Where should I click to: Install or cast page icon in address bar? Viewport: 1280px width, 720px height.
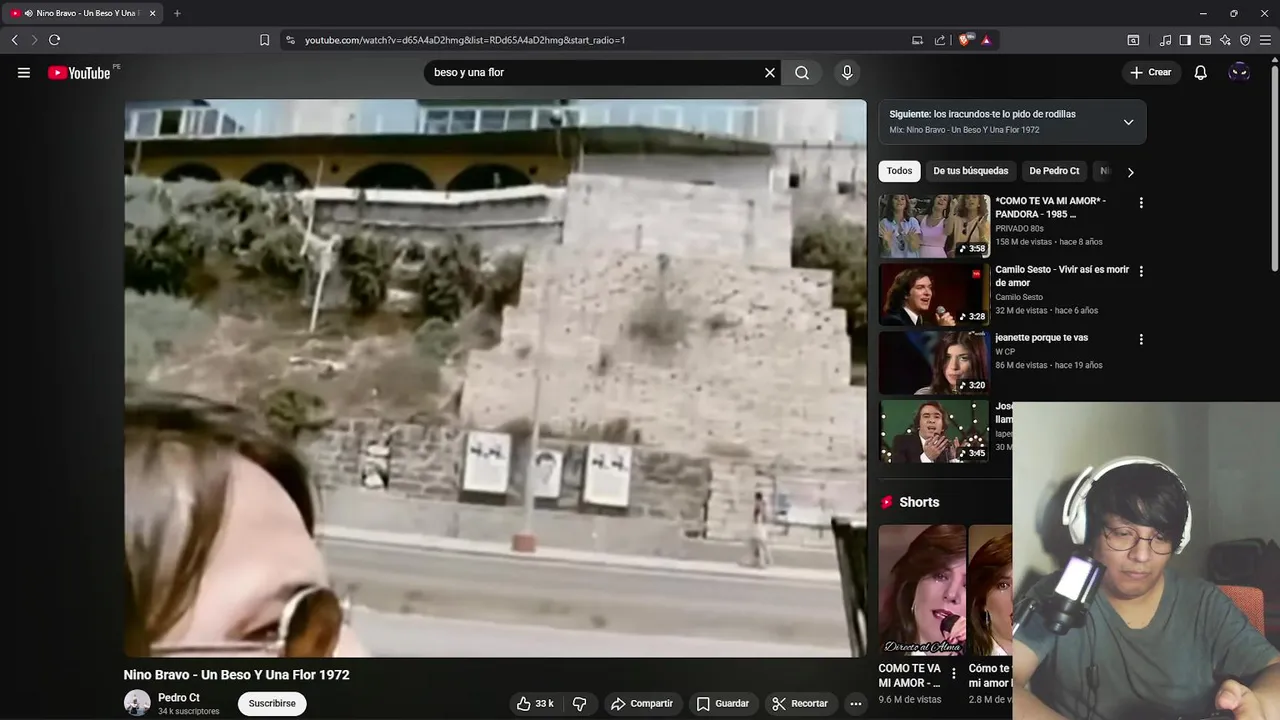[x=917, y=40]
